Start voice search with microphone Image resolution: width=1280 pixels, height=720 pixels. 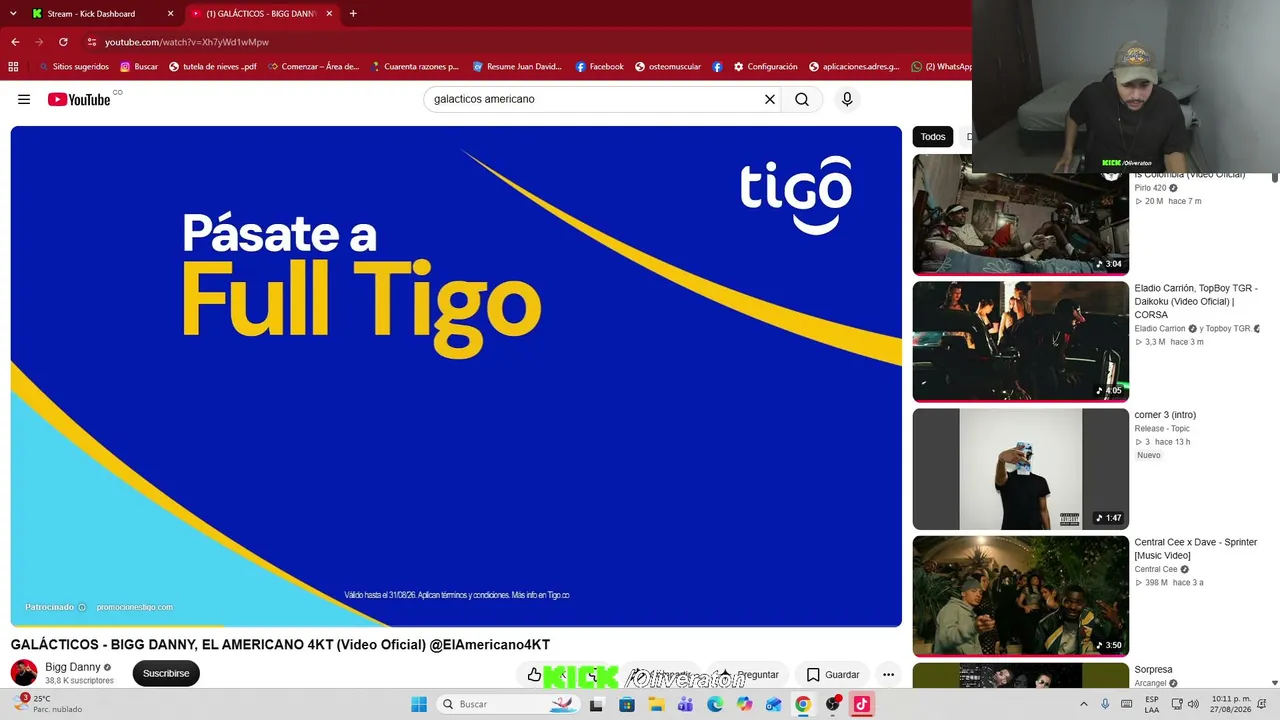tap(847, 99)
